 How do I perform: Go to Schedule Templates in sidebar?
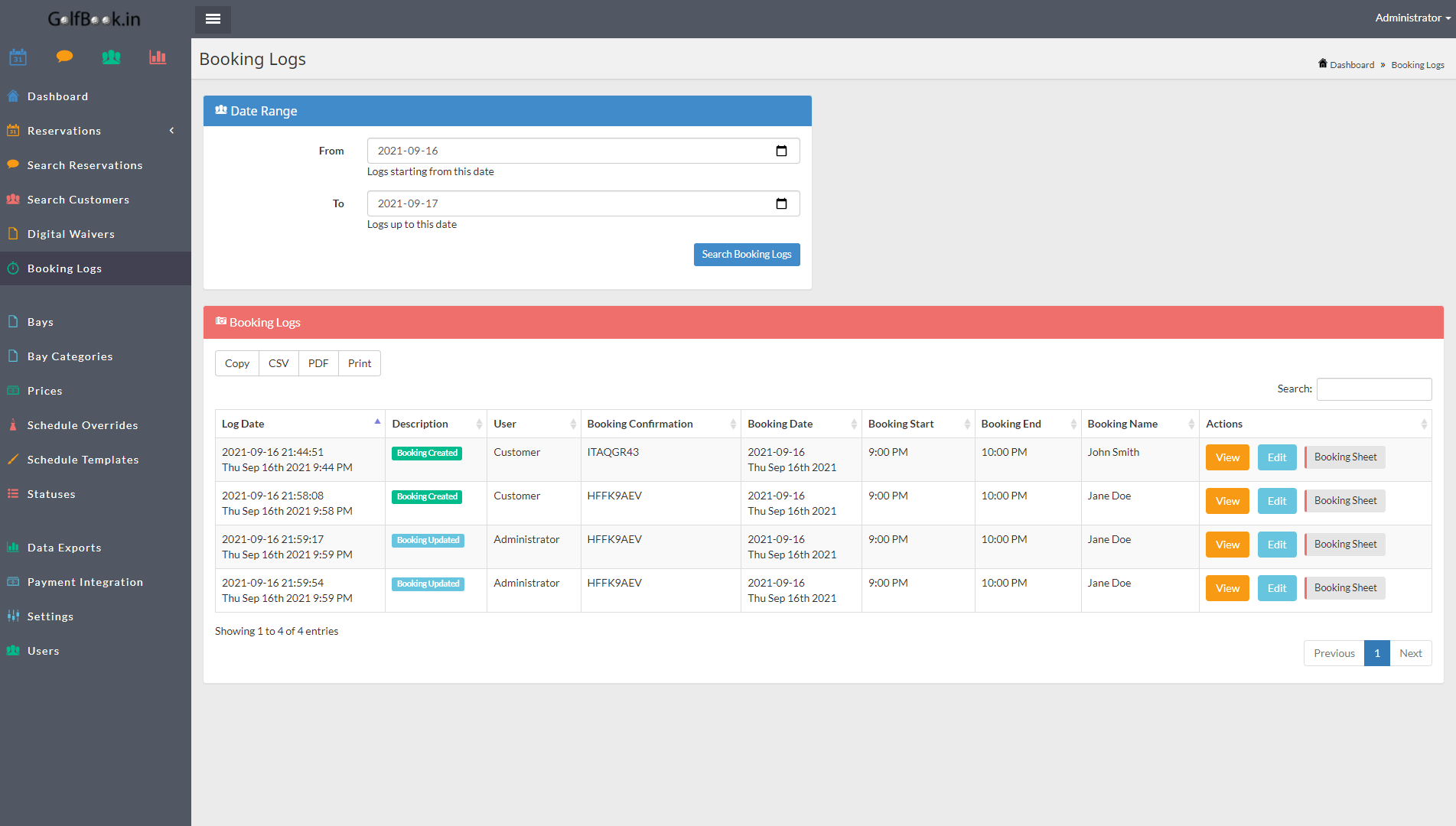83,460
